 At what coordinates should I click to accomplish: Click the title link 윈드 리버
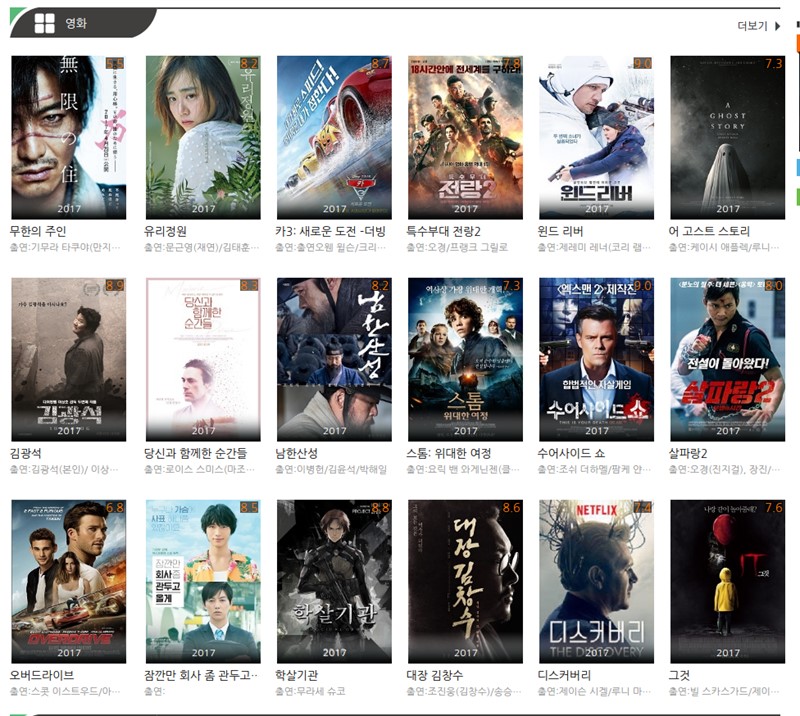click(x=560, y=231)
